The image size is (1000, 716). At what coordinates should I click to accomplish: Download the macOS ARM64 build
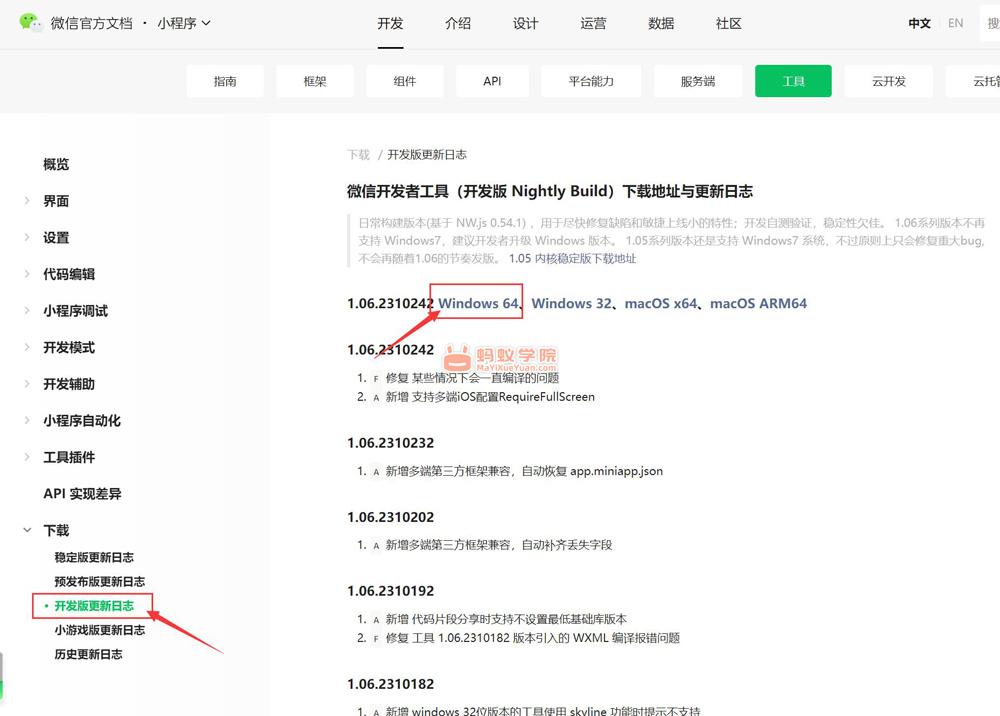click(x=758, y=303)
